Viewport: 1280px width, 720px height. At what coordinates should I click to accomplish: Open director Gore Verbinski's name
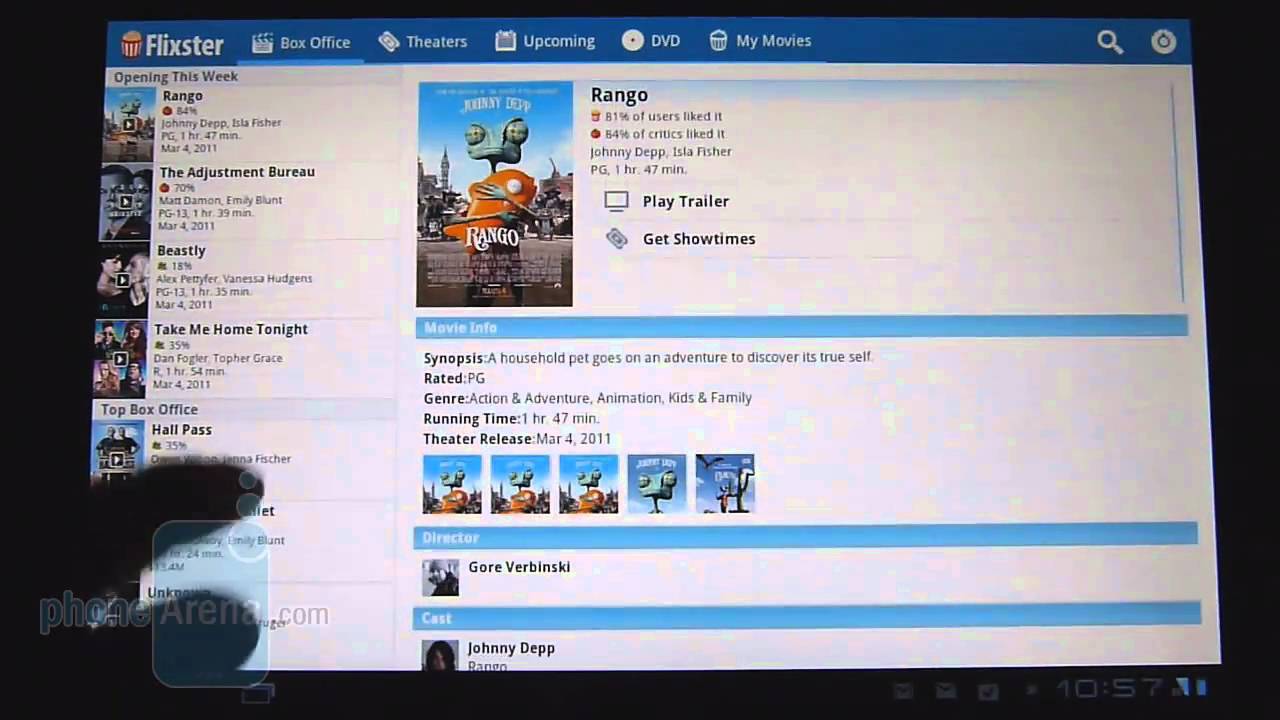pos(519,567)
